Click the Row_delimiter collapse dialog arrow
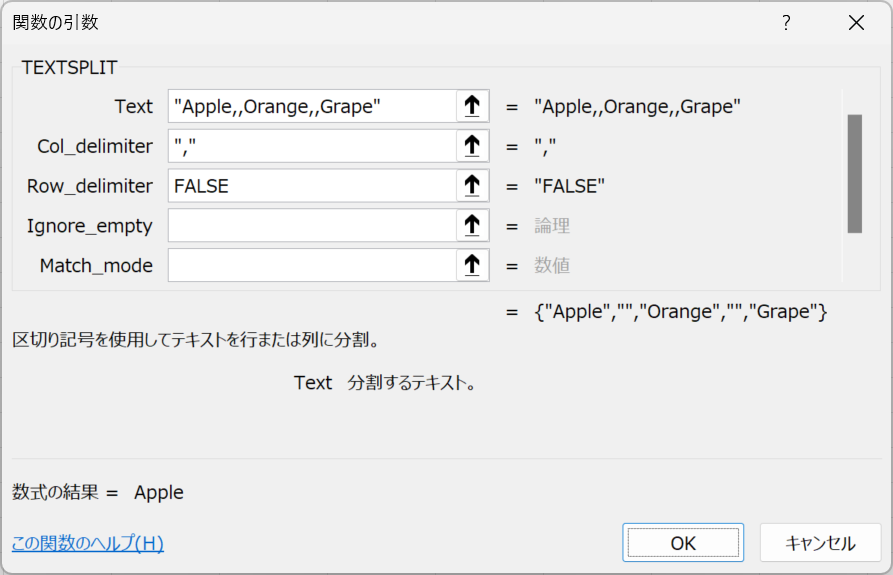The width and height of the screenshot is (893, 575). [472, 186]
